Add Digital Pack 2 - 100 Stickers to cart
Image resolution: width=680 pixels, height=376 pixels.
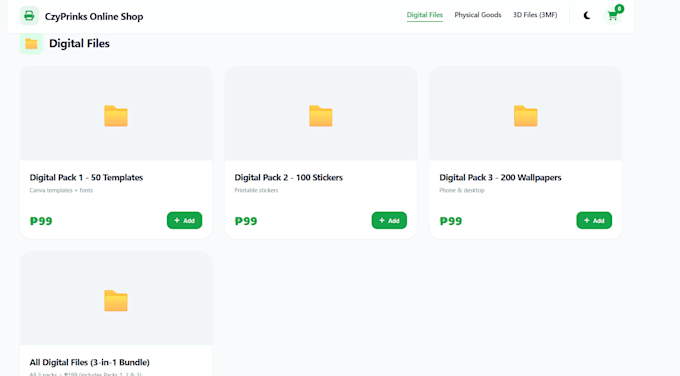click(389, 220)
